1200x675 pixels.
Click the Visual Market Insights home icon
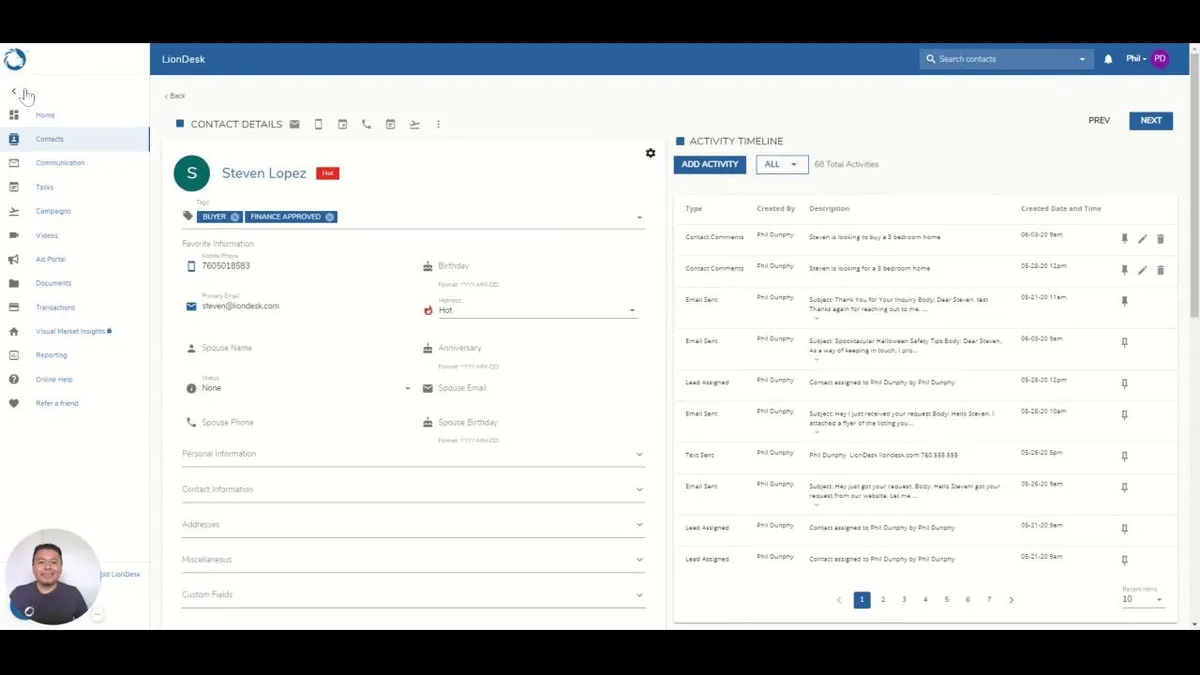14,331
